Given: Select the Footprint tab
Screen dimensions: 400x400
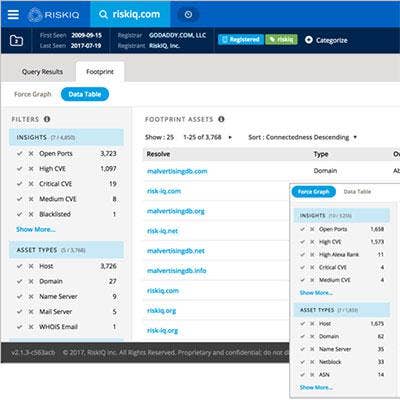Looking at the screenshot, I should click(100, 72).
